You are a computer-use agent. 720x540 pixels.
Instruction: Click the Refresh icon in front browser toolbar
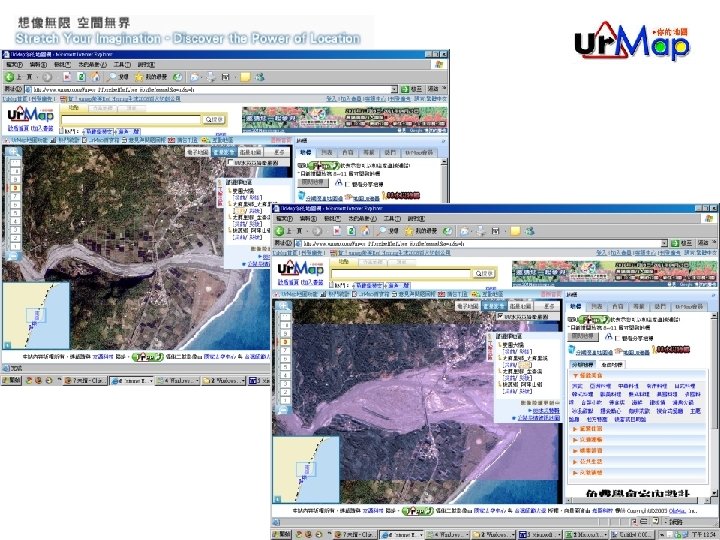351,231
